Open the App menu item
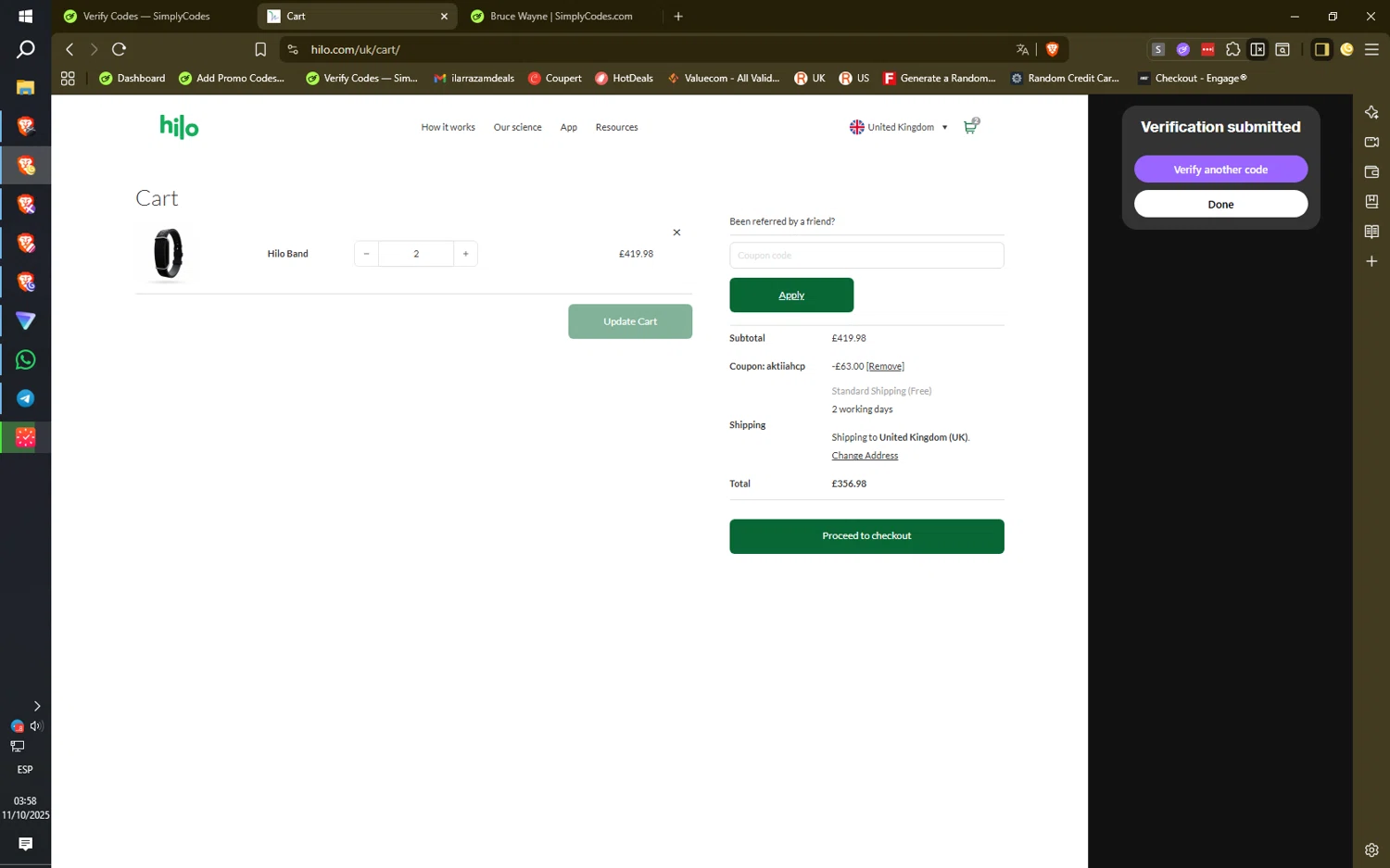The width and height of the screenshot is (1390, 868). pos(569,127)
